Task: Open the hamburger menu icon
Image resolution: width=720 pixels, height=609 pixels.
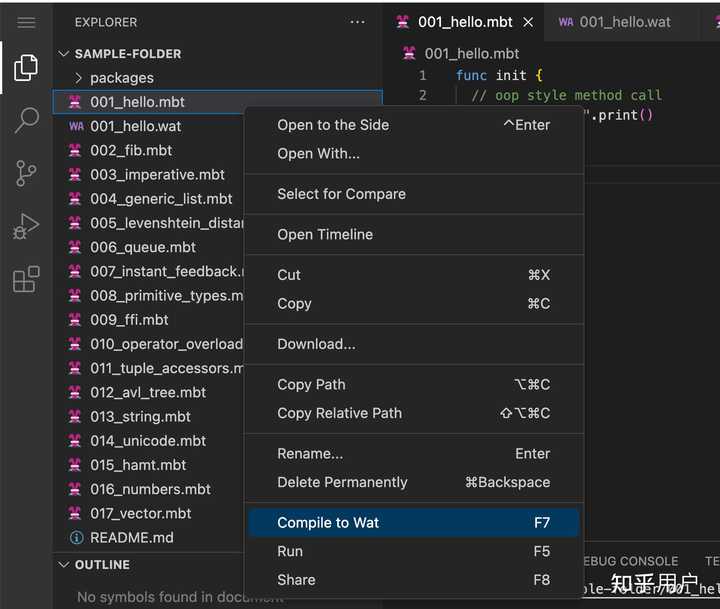Action: pos(26,22)
